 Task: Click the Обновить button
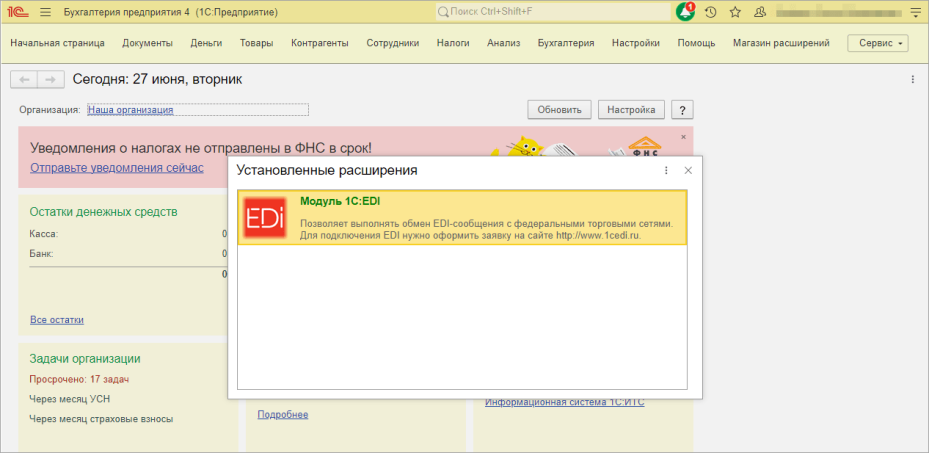559,110
